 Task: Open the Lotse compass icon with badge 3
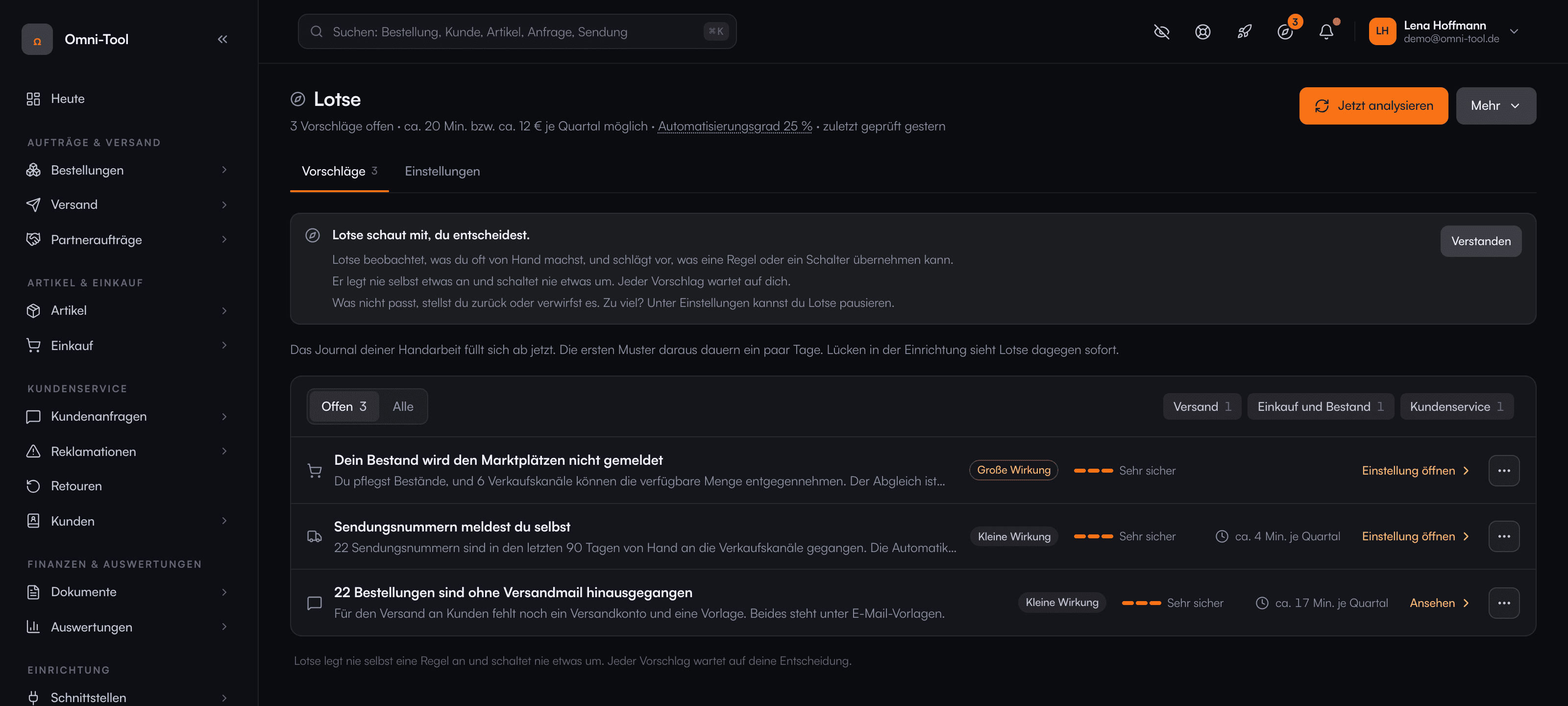[1285, 32]
